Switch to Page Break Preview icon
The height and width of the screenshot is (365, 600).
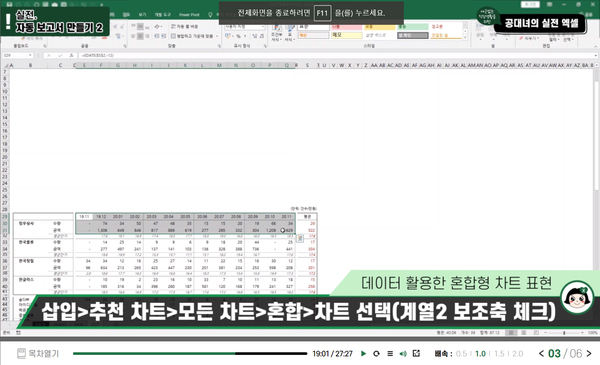coord(536,333)
